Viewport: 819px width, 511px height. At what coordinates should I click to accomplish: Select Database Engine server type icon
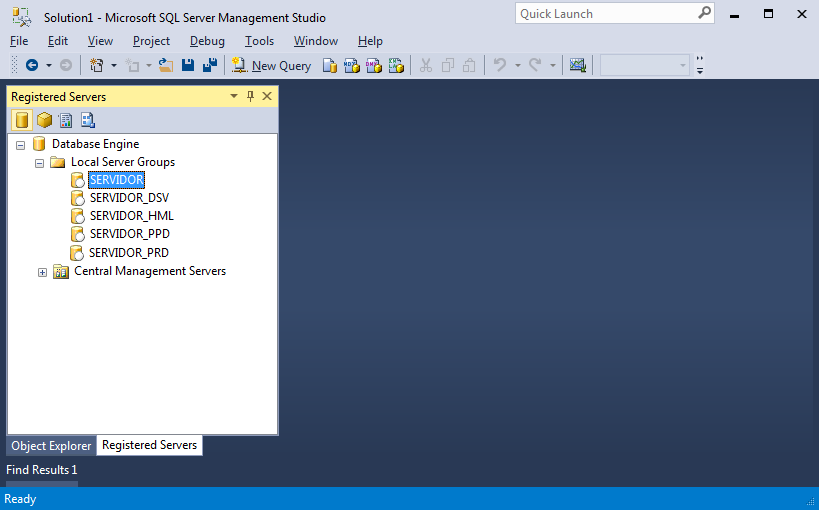point(22,120)
